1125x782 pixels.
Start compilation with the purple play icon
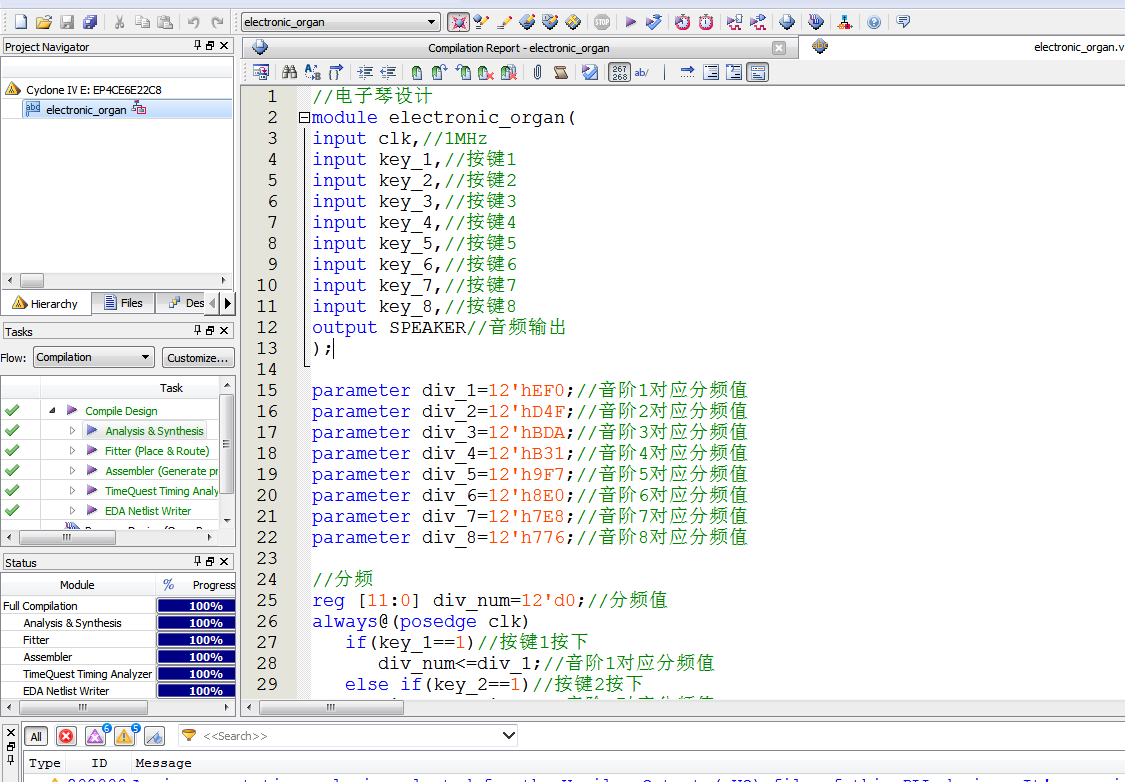(633, 21)
